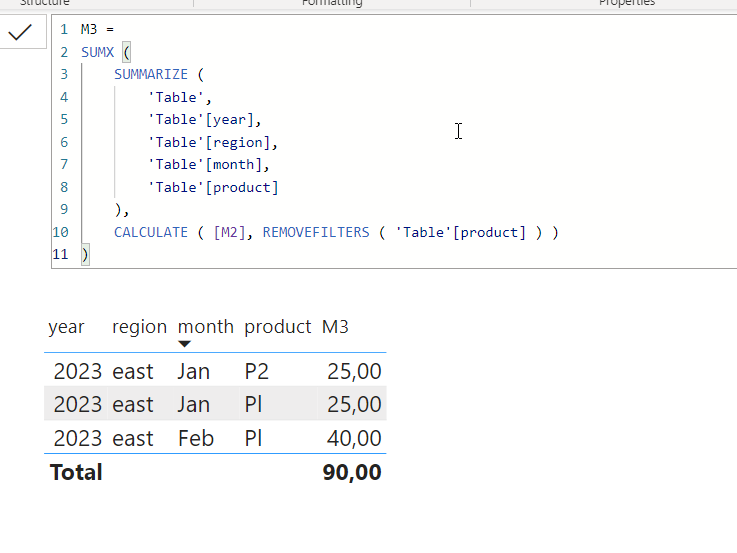Select the Feb month cell
737x553 pixels.
196,438
